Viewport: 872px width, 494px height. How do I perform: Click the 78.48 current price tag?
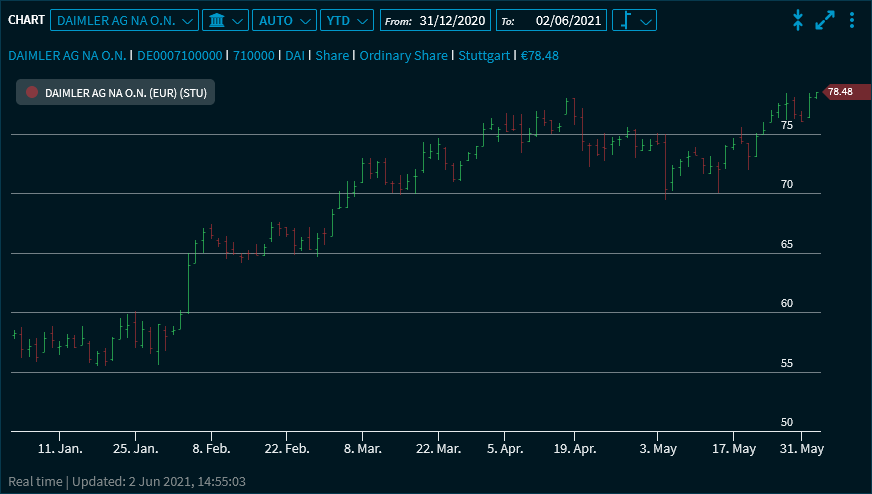click(839, 92)
